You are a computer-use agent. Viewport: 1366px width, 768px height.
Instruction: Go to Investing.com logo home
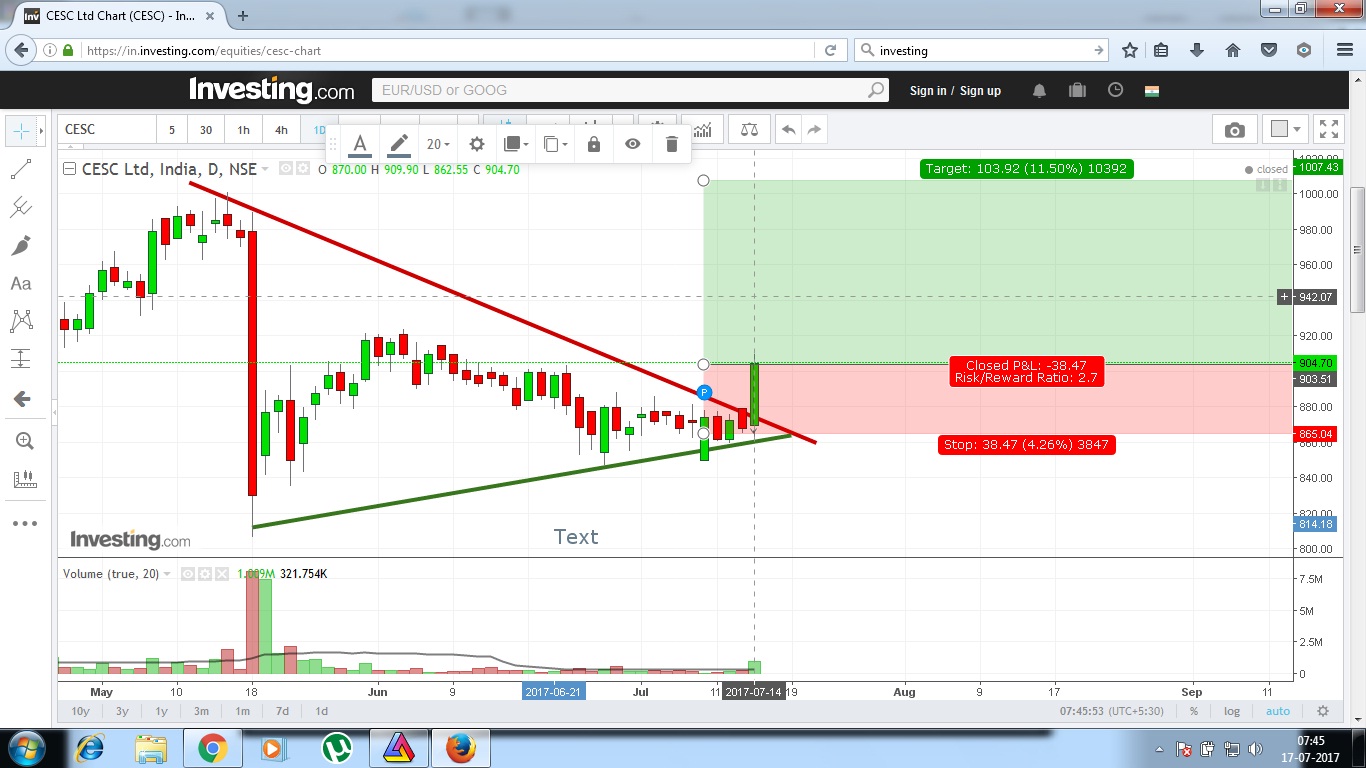pyautogui.click(x=271, y=90)
